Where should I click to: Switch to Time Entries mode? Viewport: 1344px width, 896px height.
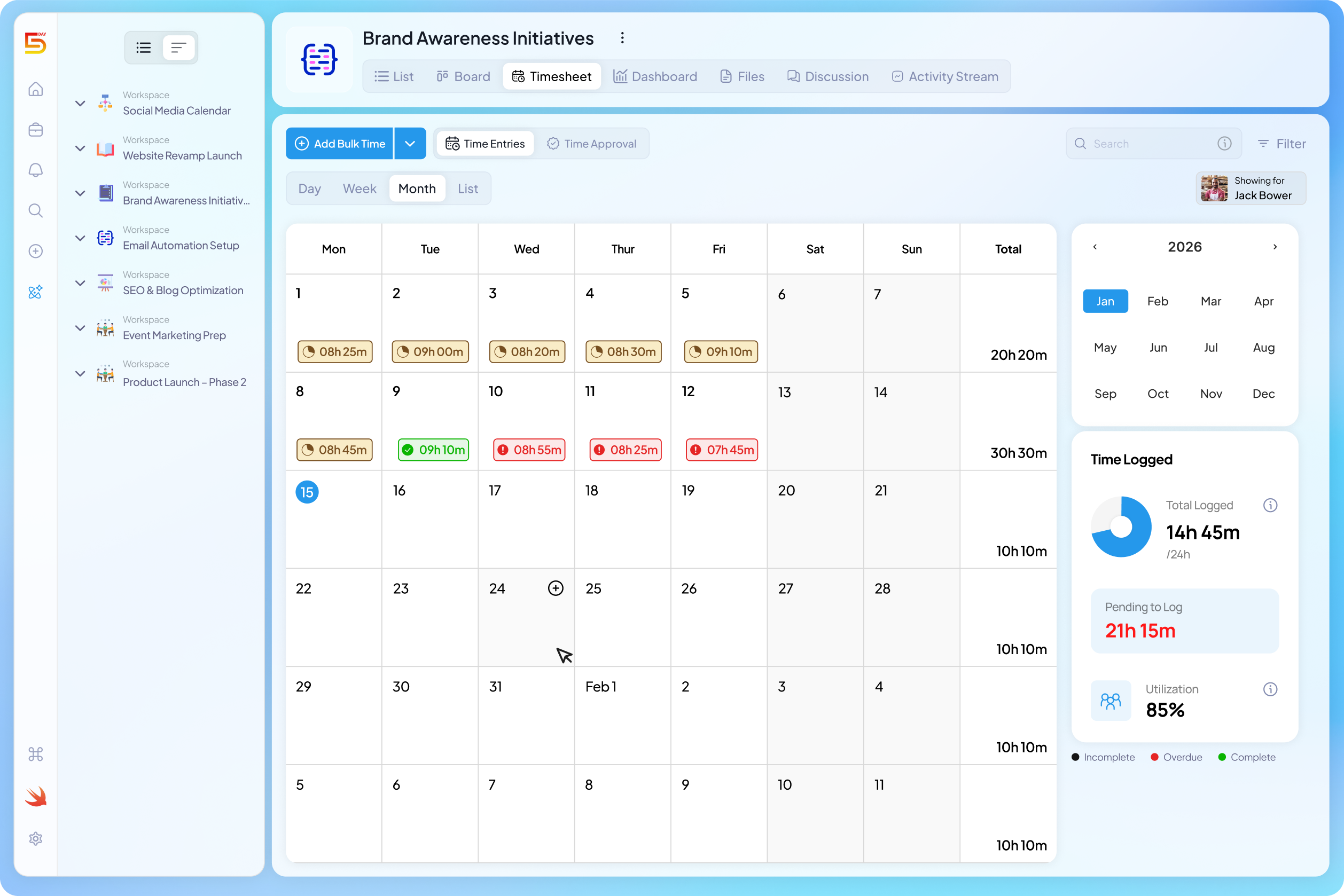coord(485,144)
